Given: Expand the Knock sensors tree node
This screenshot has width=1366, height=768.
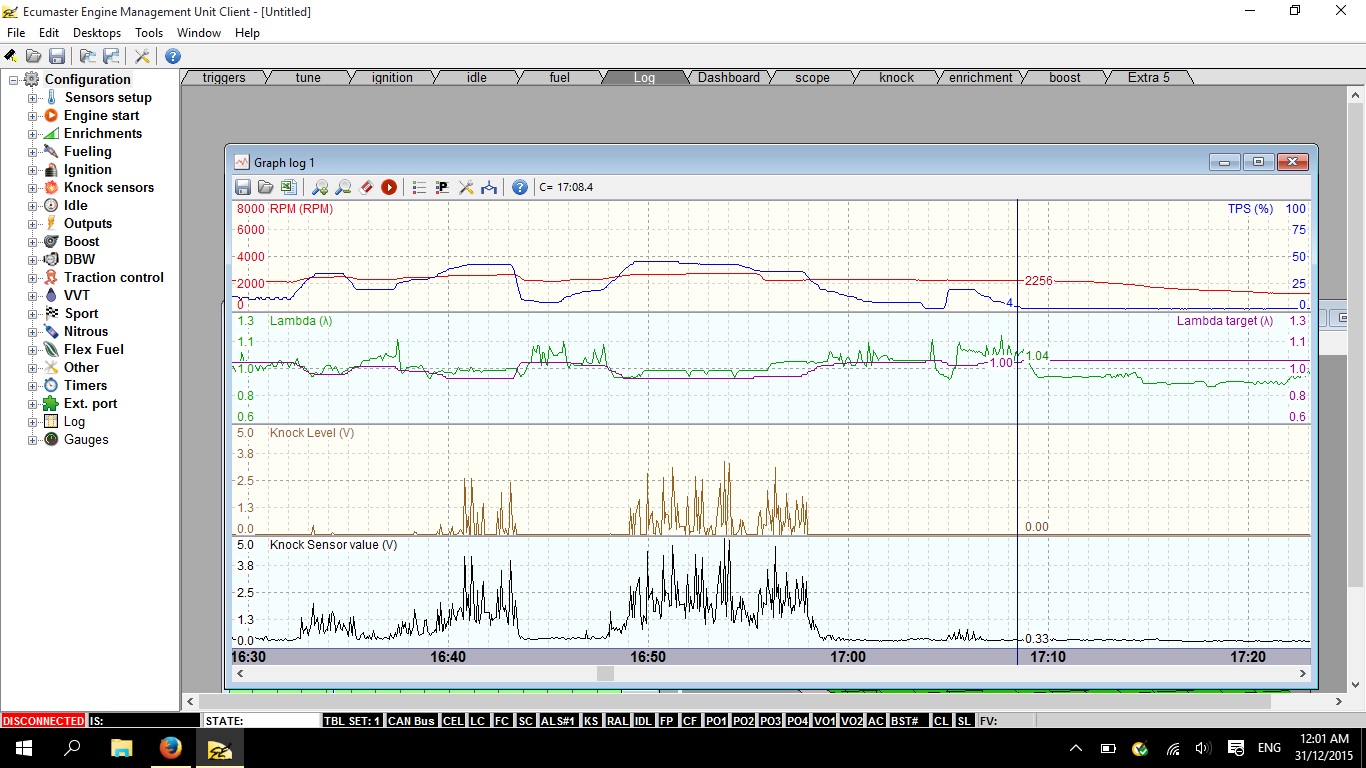Looking at the screenshot, I should point(32,188).
